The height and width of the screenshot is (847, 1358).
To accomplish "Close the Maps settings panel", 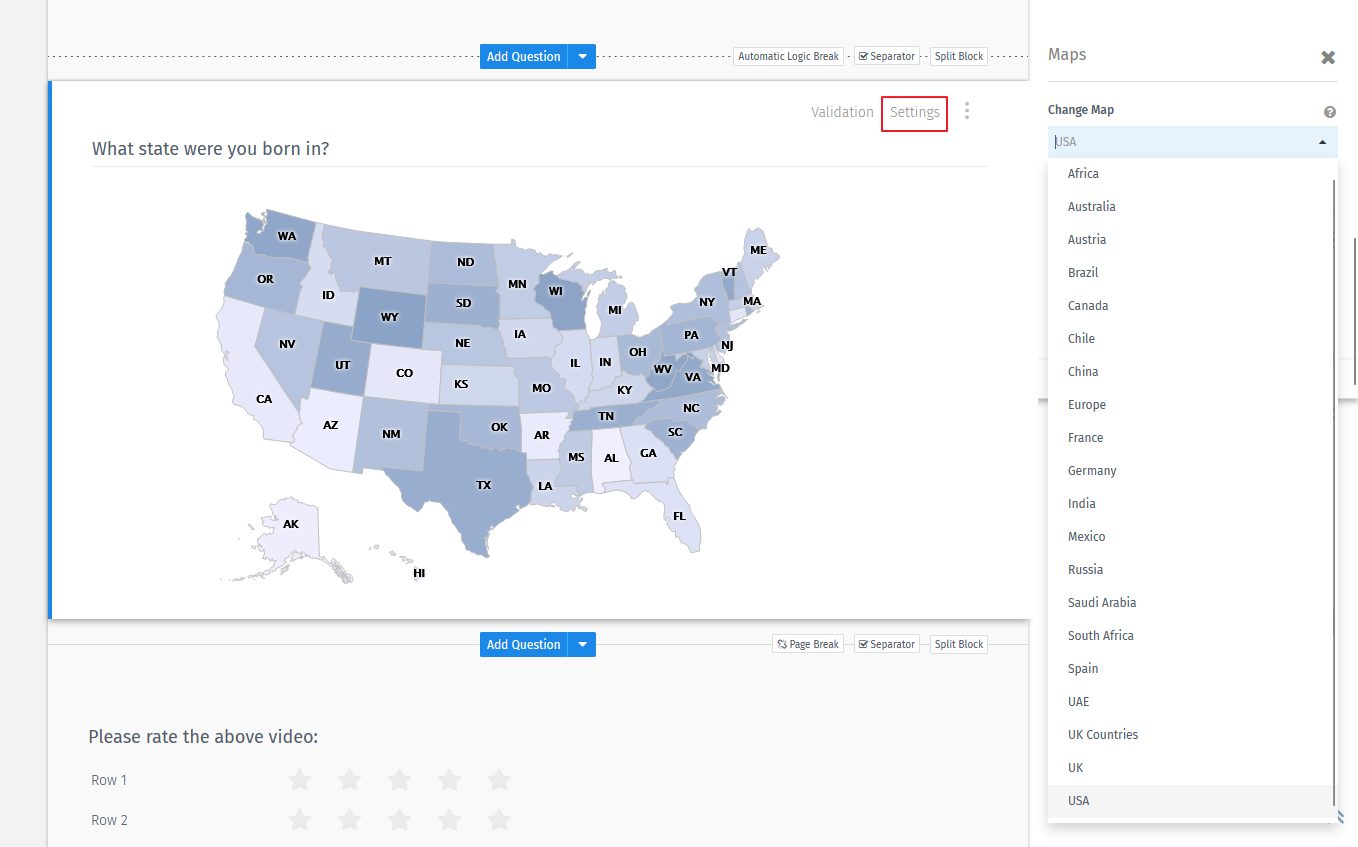I will point(1328,58).
